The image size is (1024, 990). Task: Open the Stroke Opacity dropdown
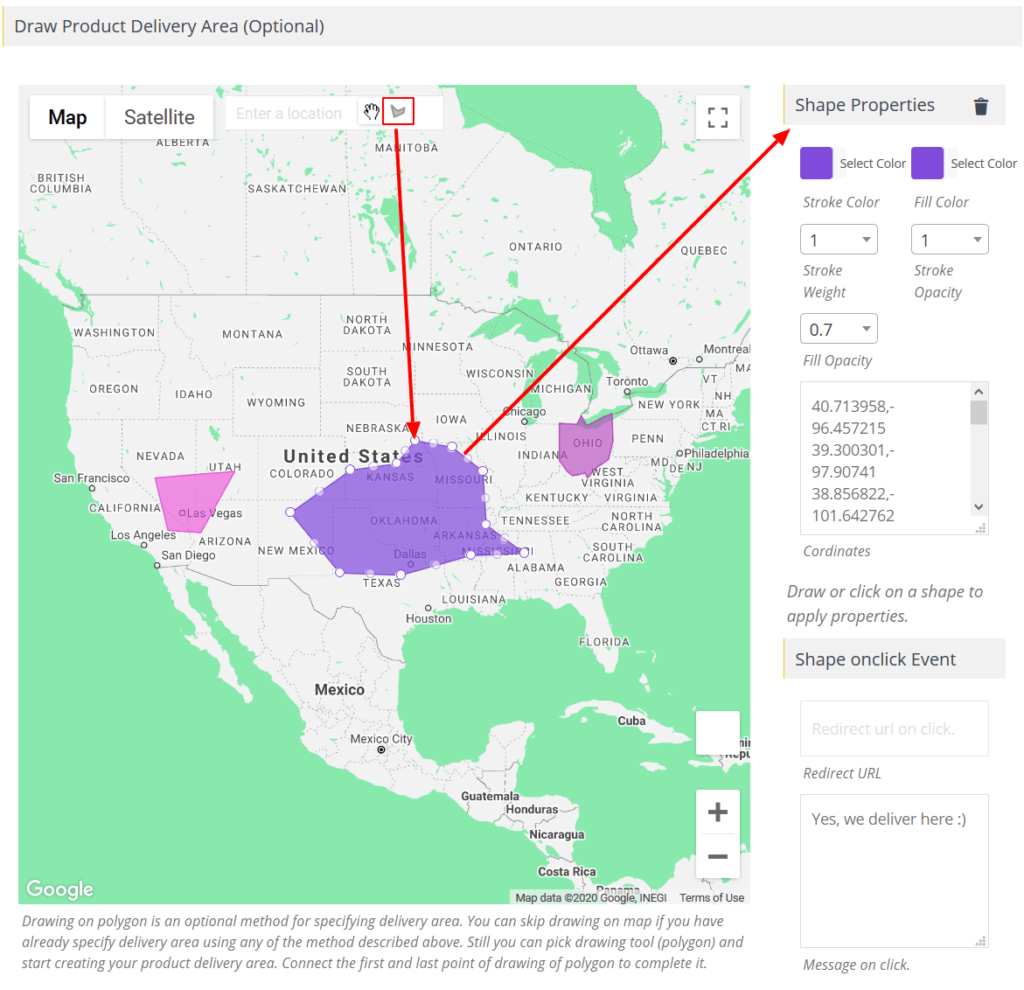tap(949, 239)
